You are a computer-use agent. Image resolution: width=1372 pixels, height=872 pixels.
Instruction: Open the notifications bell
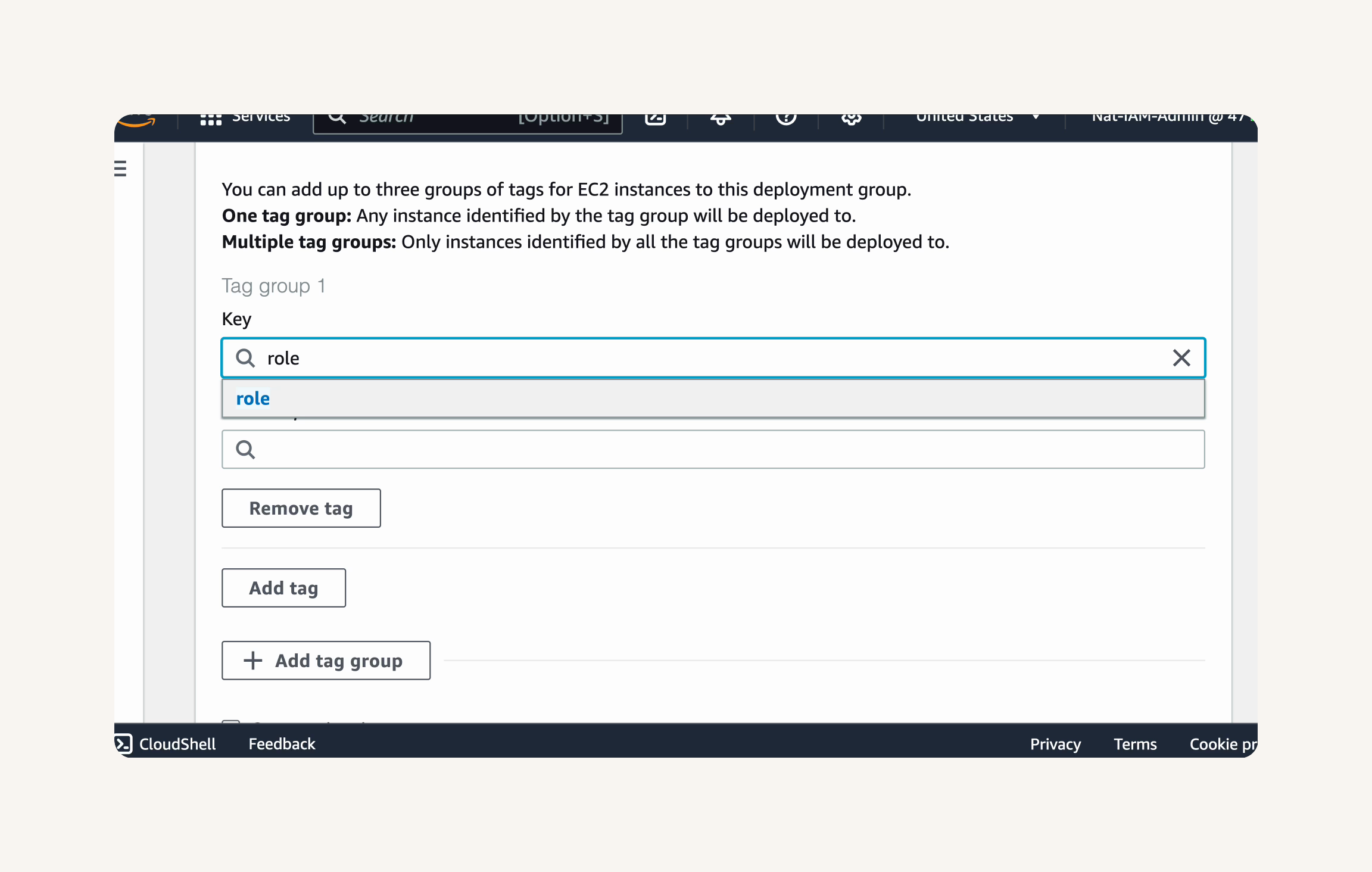tap(721, 119)
